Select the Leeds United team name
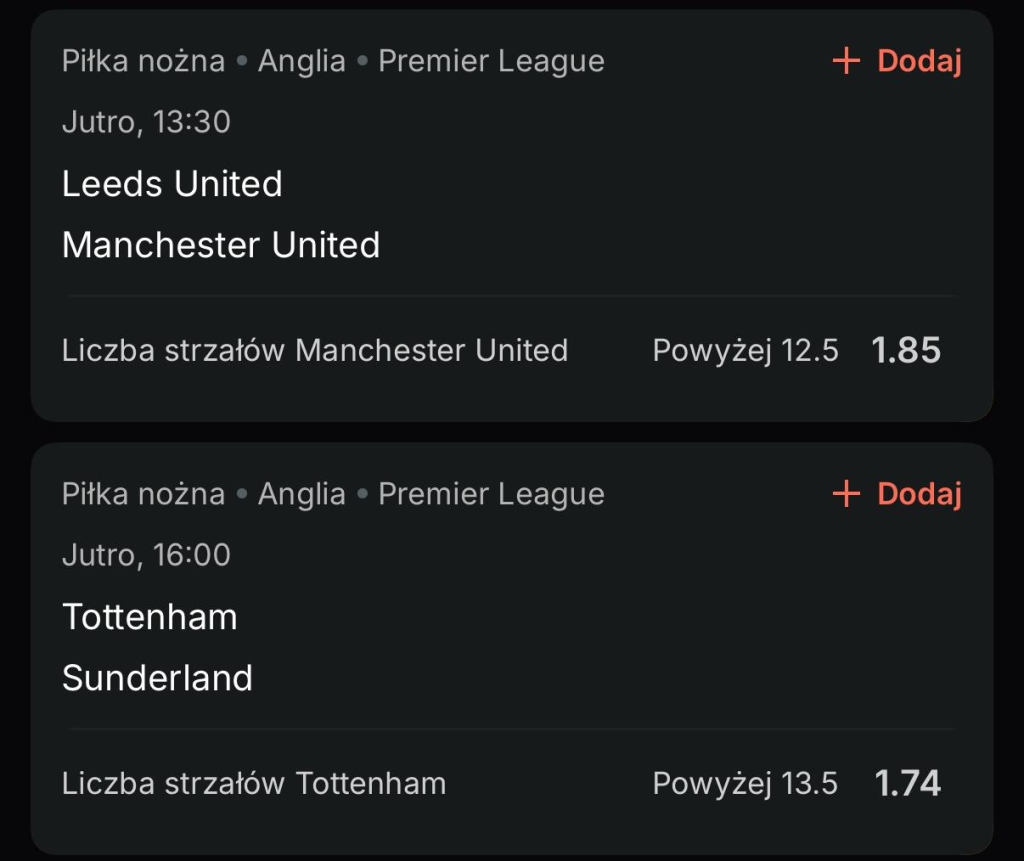The image size is (1024, 861). point(172,184)
